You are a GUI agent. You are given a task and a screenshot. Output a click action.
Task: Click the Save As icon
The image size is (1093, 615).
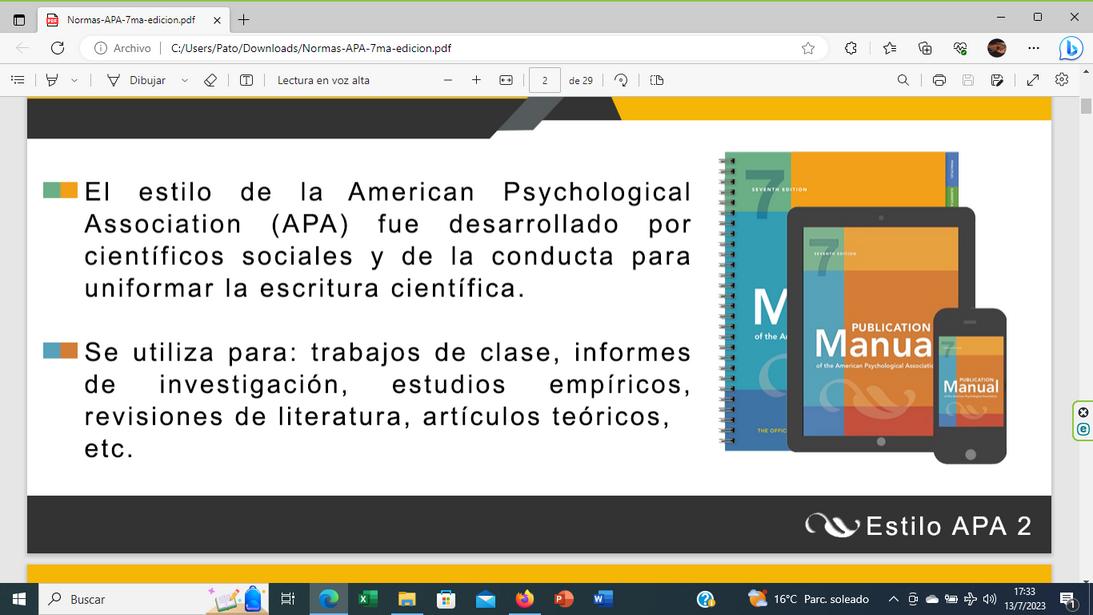[997, 80]
